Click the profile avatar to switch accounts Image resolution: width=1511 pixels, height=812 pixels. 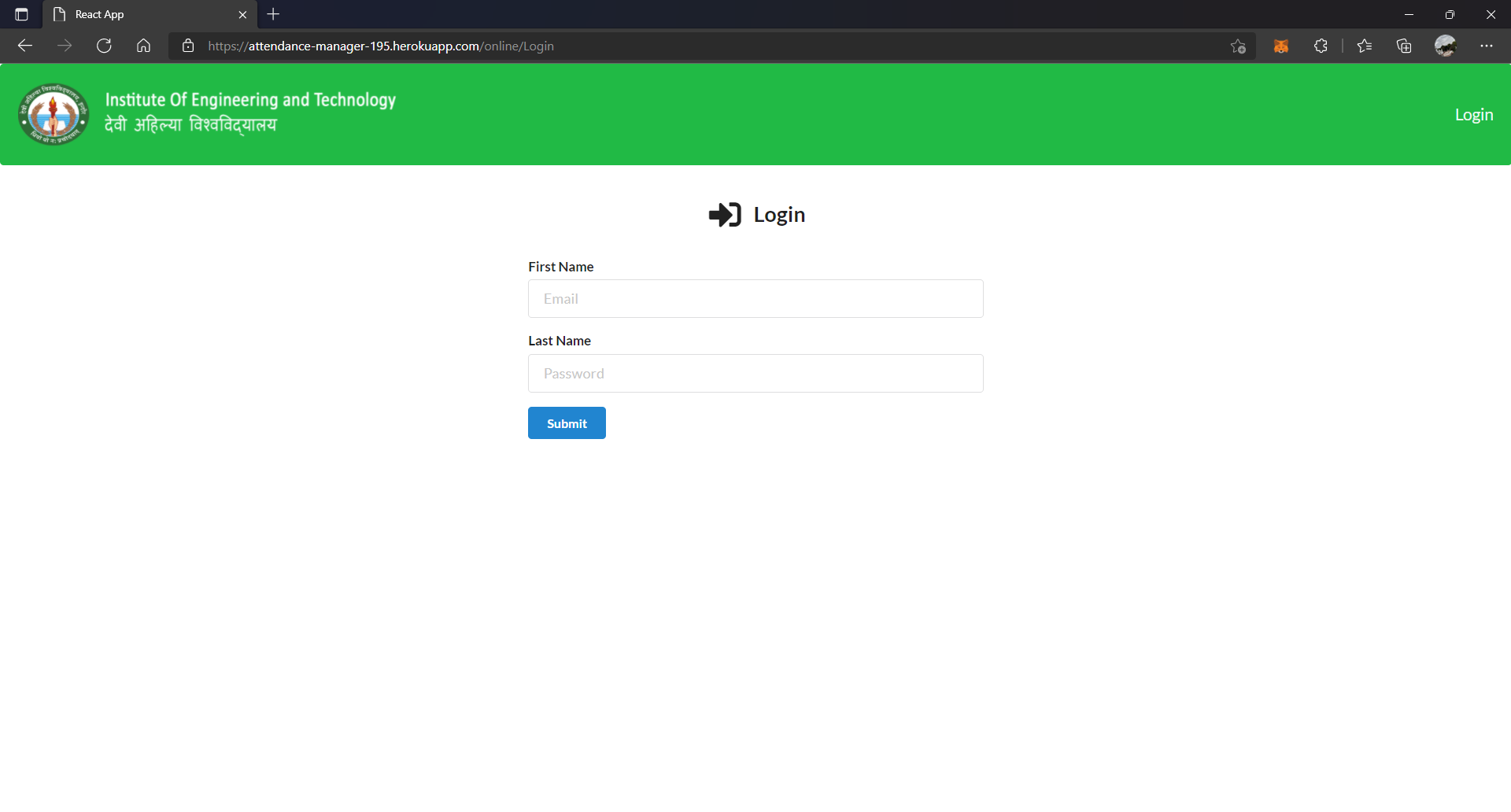pyautogui.click(x=1446, y=46)
